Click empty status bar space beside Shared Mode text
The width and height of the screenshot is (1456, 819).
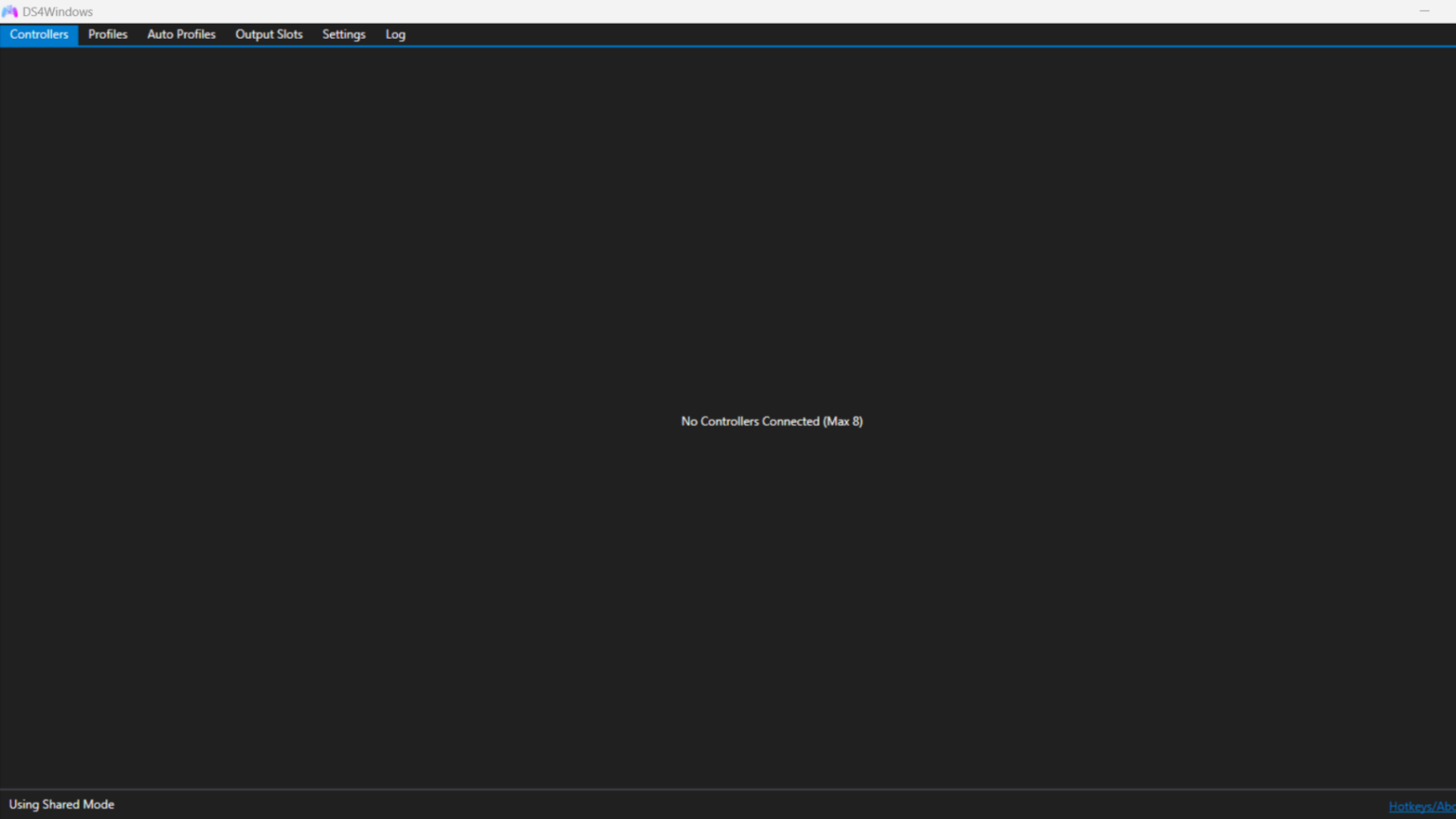[x=664, y=805]
